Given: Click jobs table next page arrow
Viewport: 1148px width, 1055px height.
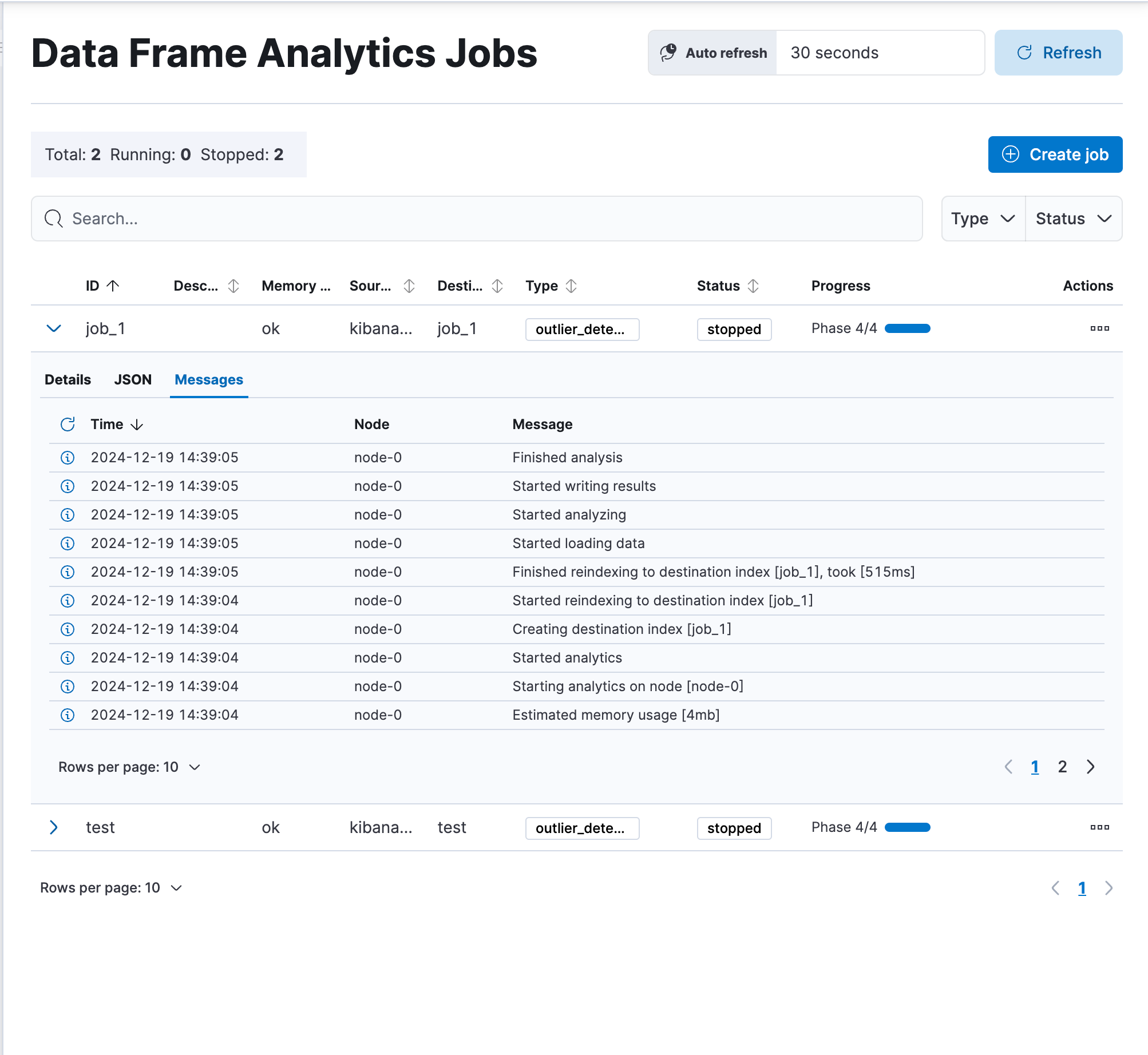Looking at the screenshot, I should pos(1109,887).
